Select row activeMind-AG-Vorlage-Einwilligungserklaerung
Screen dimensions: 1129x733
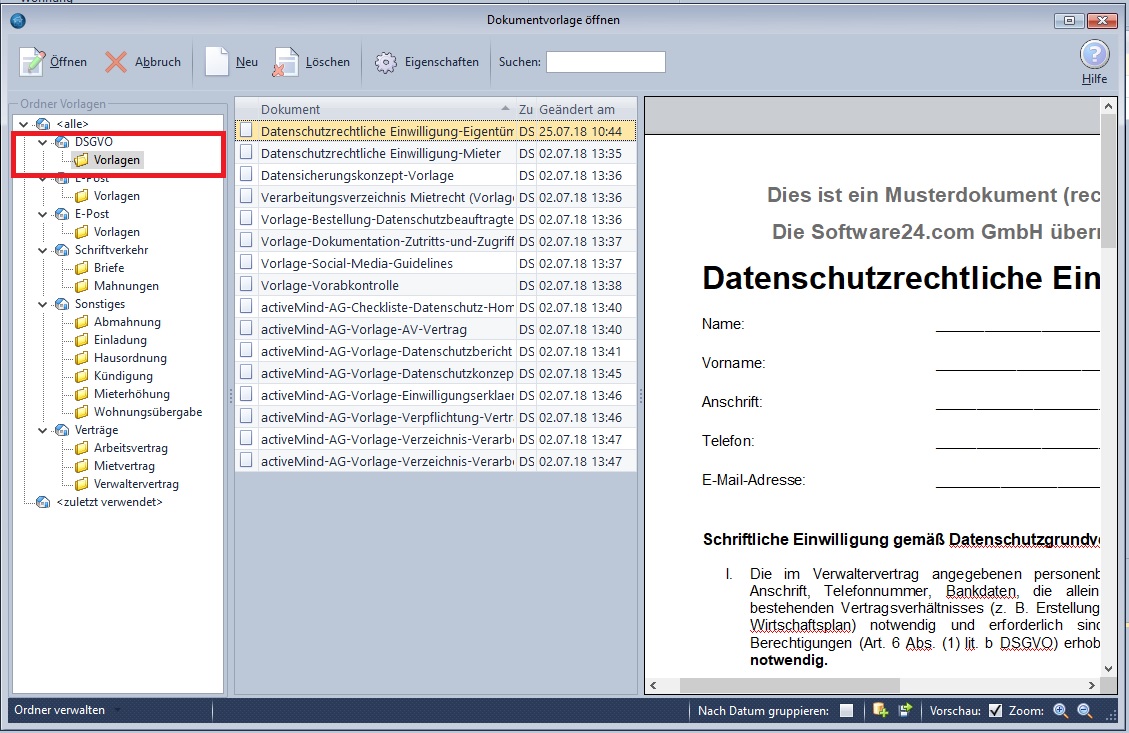point(436,395)
